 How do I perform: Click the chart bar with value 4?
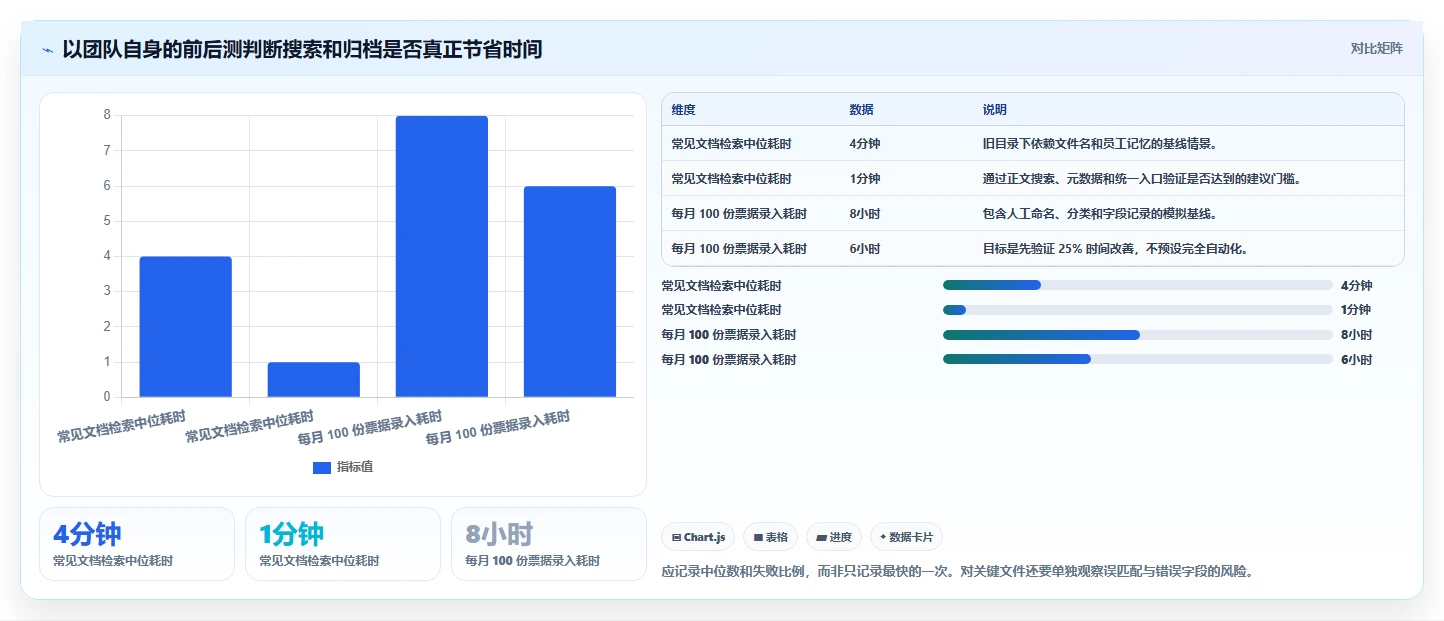tap(185, 327)
